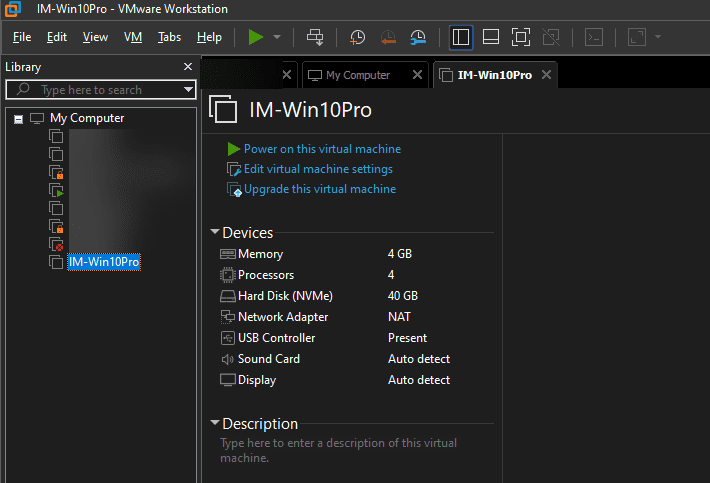Click the Network Adapter icon

coord(227,317)
